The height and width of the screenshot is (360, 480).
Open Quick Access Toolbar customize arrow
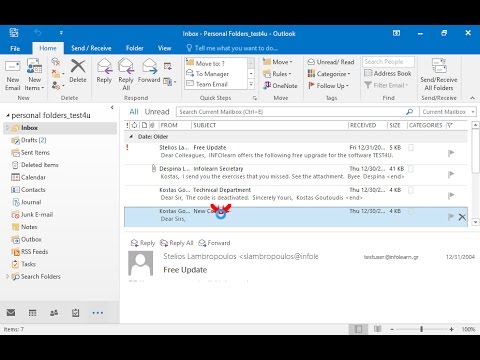pos(61,33)
